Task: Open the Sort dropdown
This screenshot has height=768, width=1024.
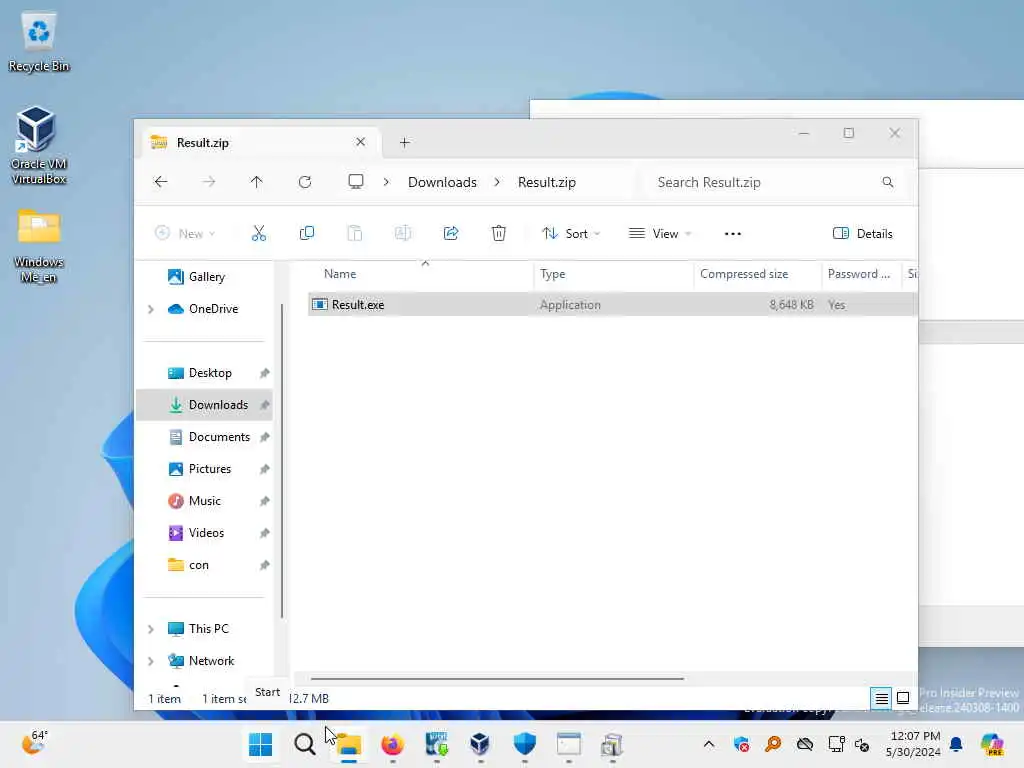Action: tap(571, 234)
